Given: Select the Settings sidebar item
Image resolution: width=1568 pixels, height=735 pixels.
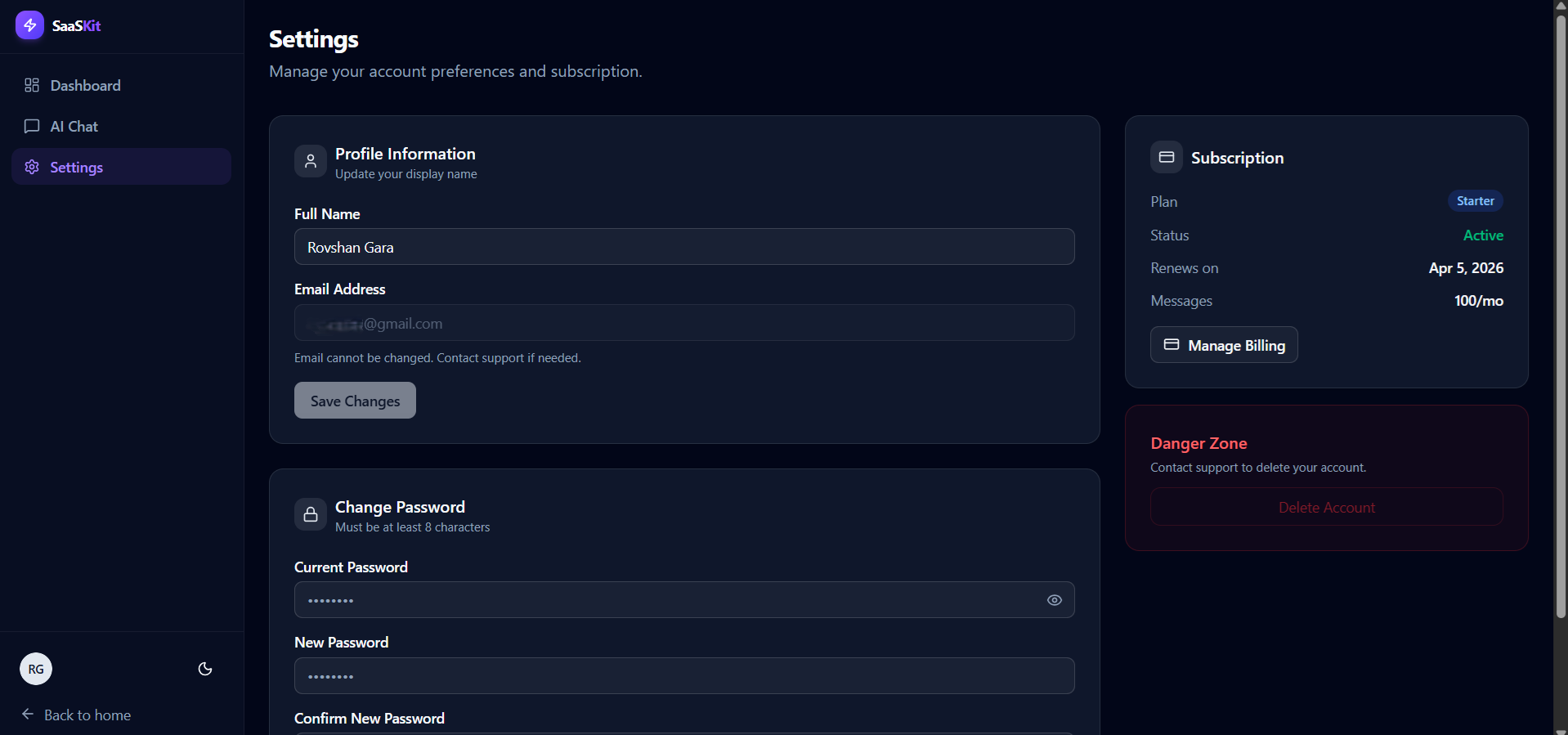Looking at the screenshot, I should point(121,167).
